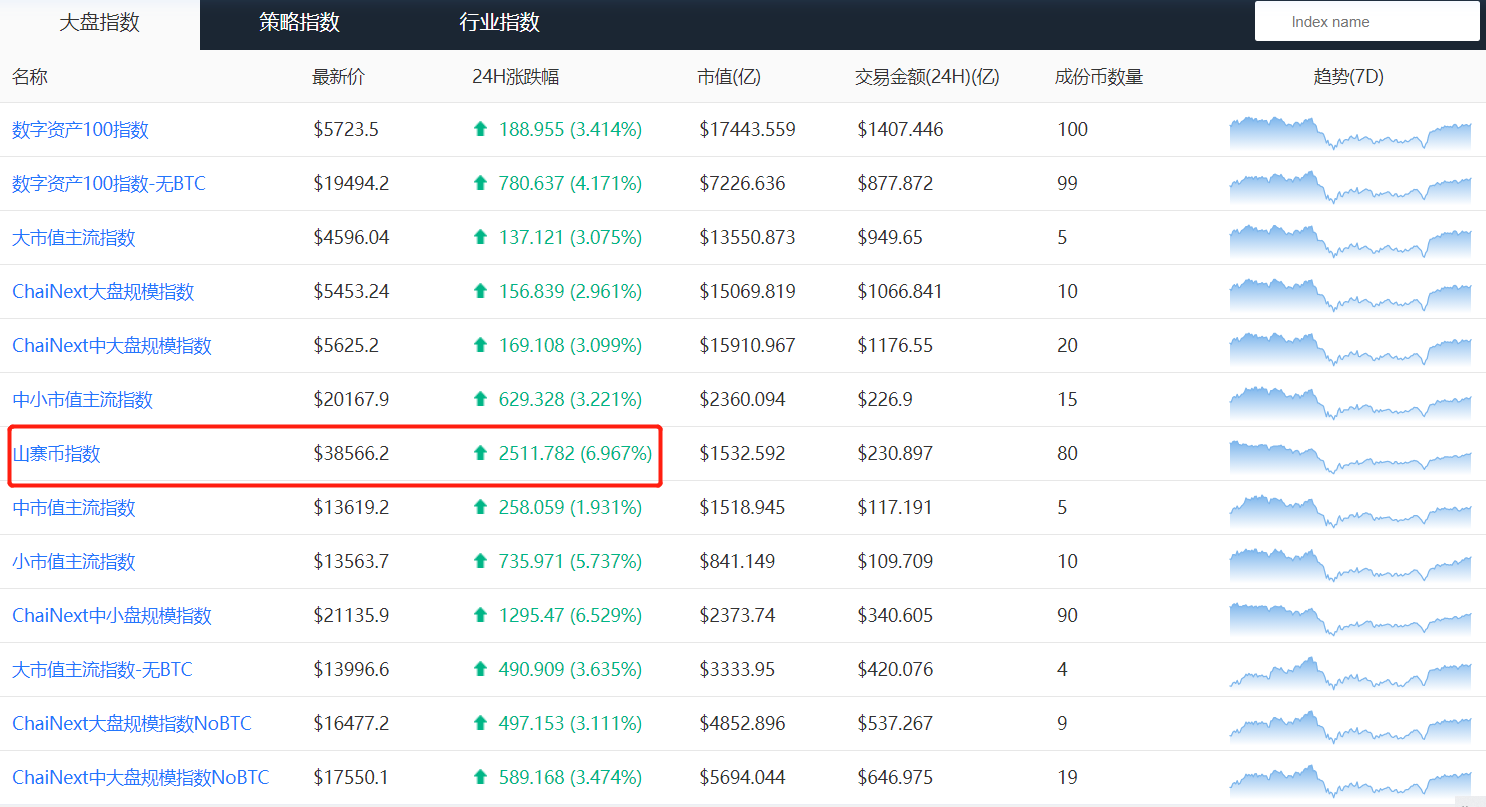The image size is (1486, 807).
Task: Click the market cap $1532.592
Action: tap(742, 454)
